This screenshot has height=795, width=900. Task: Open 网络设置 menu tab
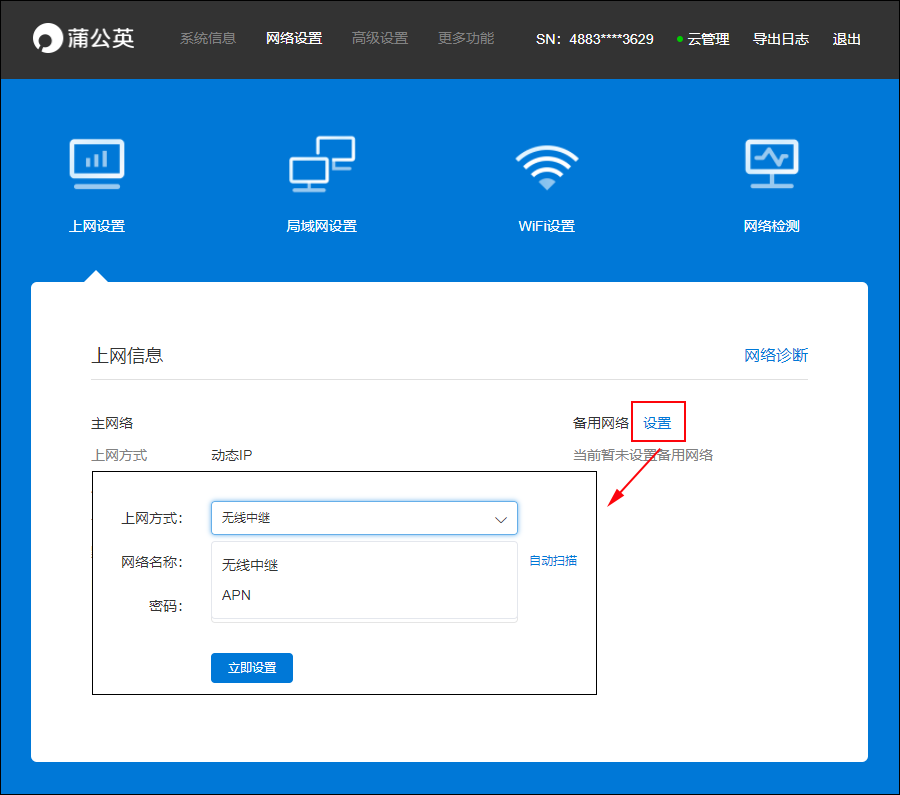[x=294, y=38]
